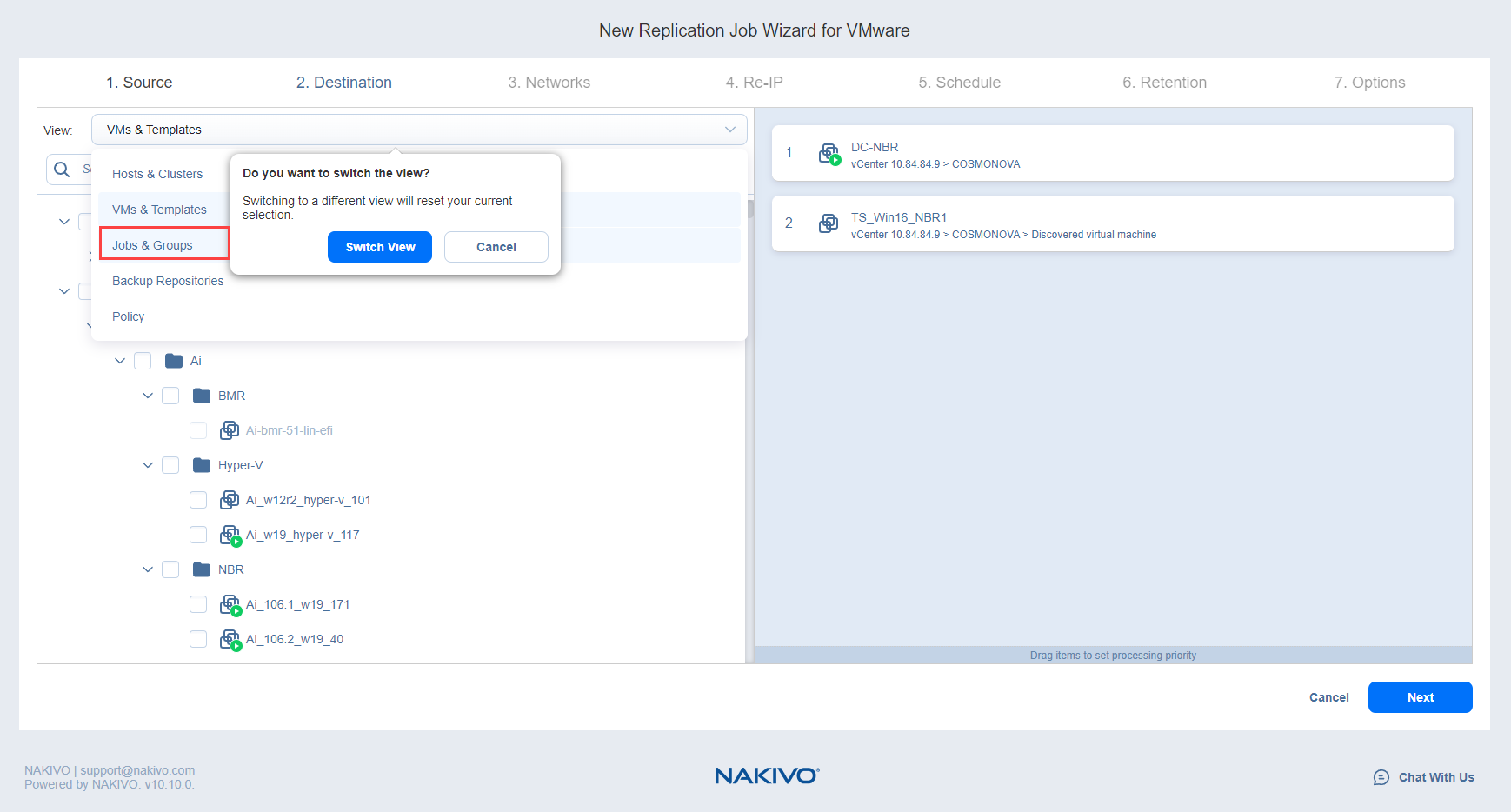Click the Ai_w19_hyper-v_117 running VM icon
This screenshot has width=1511, height=812.
230,535
